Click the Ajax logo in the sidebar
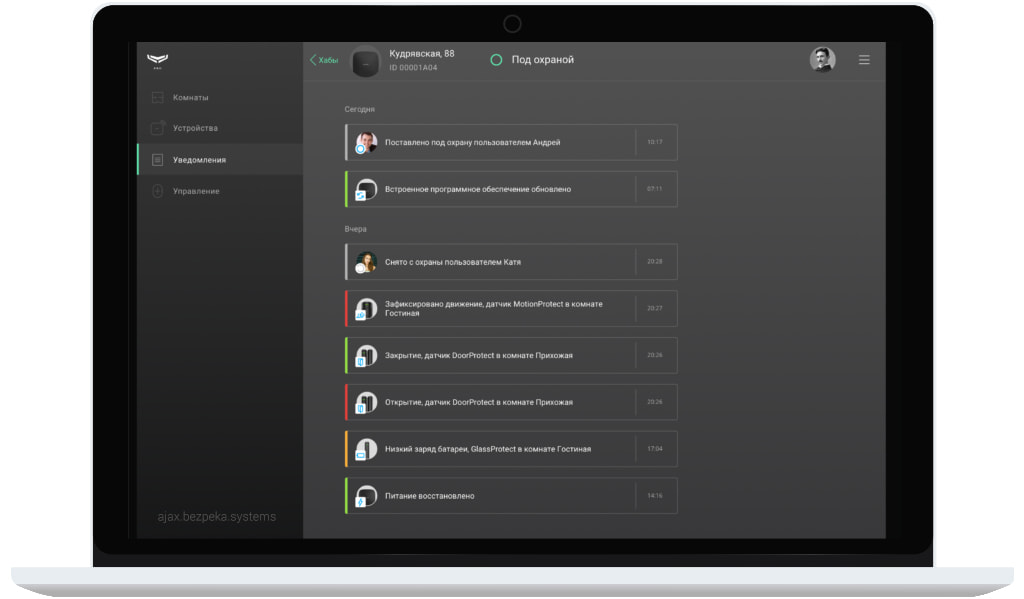Viewport: 1024px width, 599px height. click(157, 61)
